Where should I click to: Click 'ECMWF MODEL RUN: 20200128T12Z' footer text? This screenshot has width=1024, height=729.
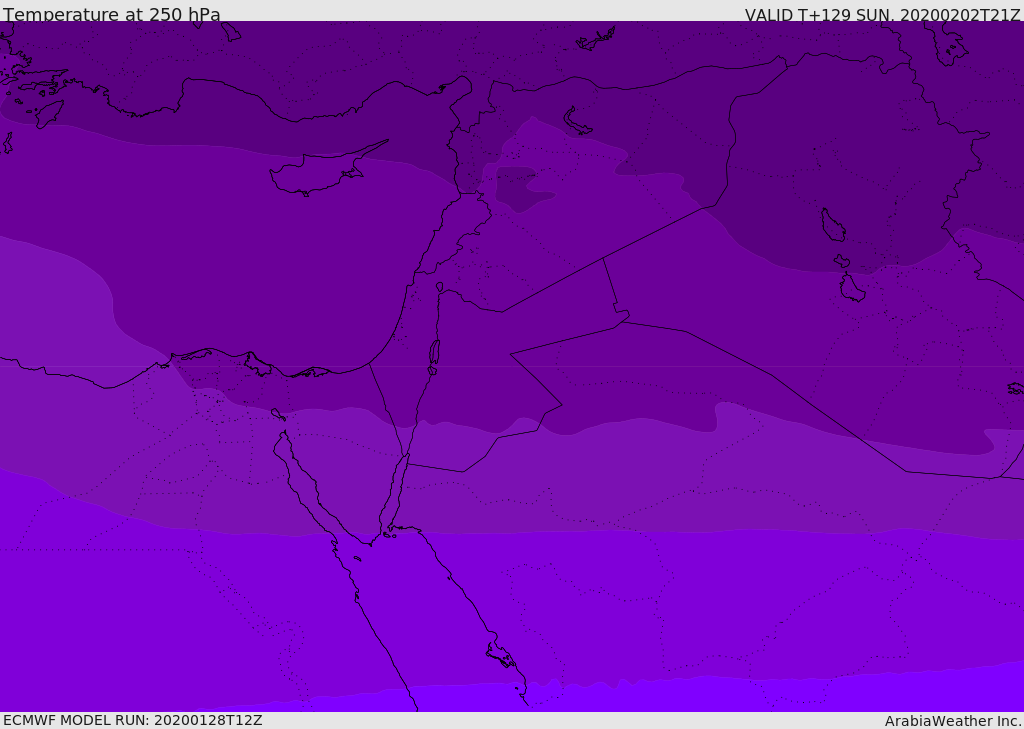[x=133, y=721]
